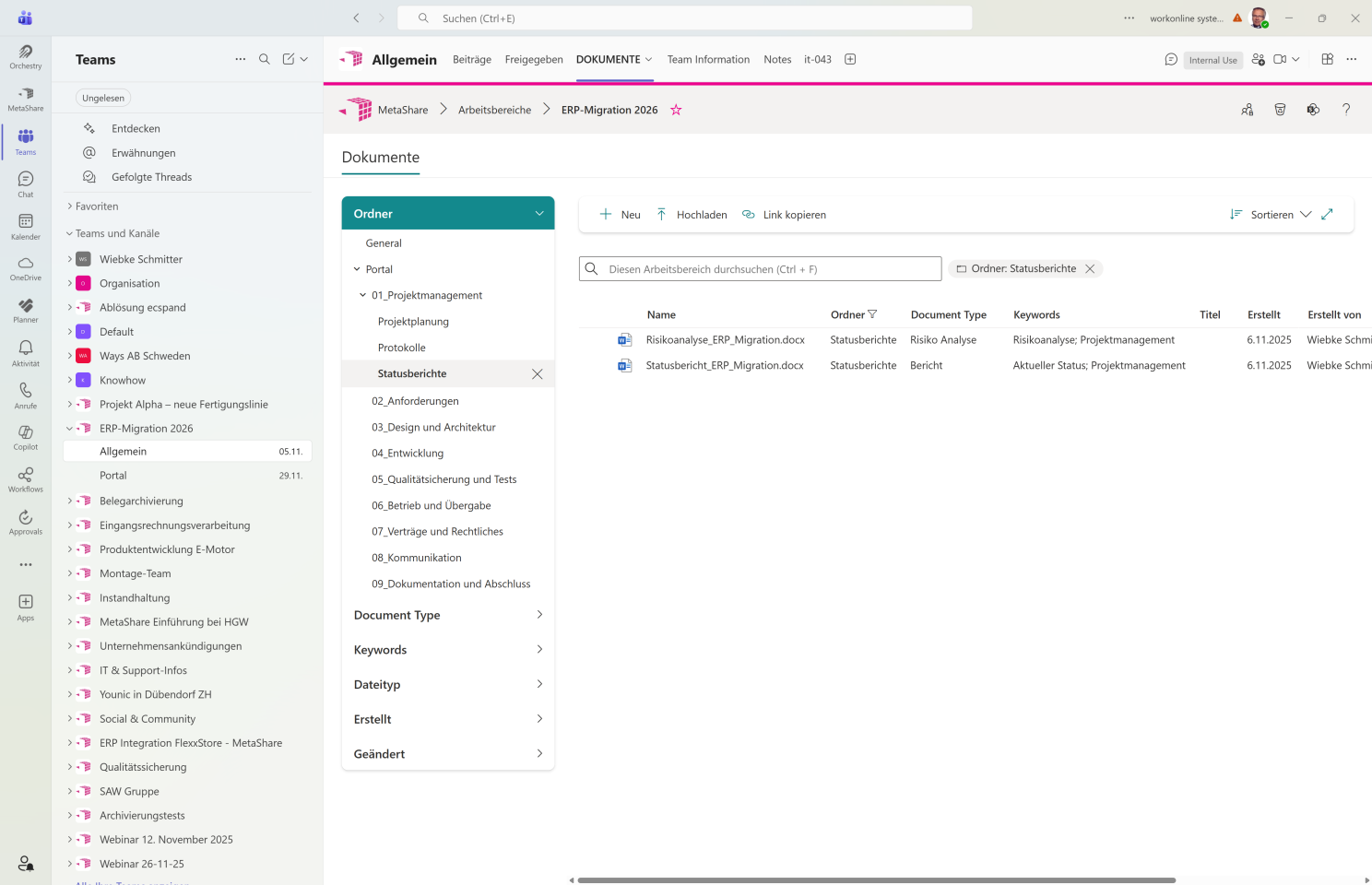This screenshot has height=885, width=1372.
Task: Toggle the Ungelesen filter chip
Action: point(103,98)
